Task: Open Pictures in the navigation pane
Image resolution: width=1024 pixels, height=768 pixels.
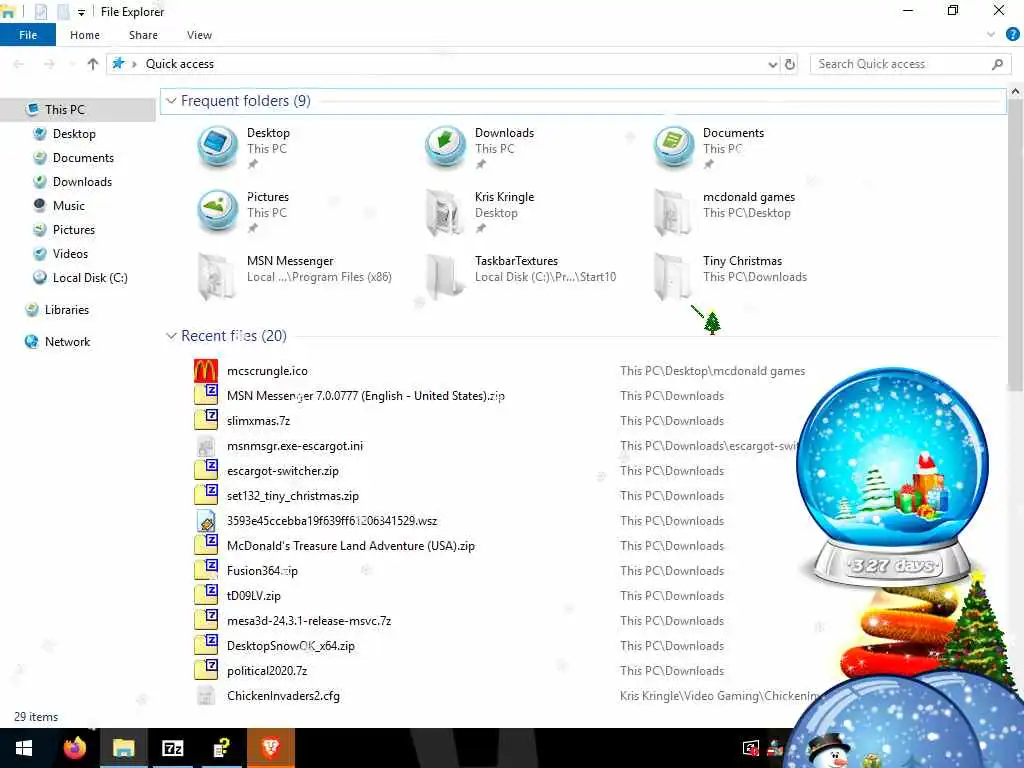Action: [x=74, y=230]
